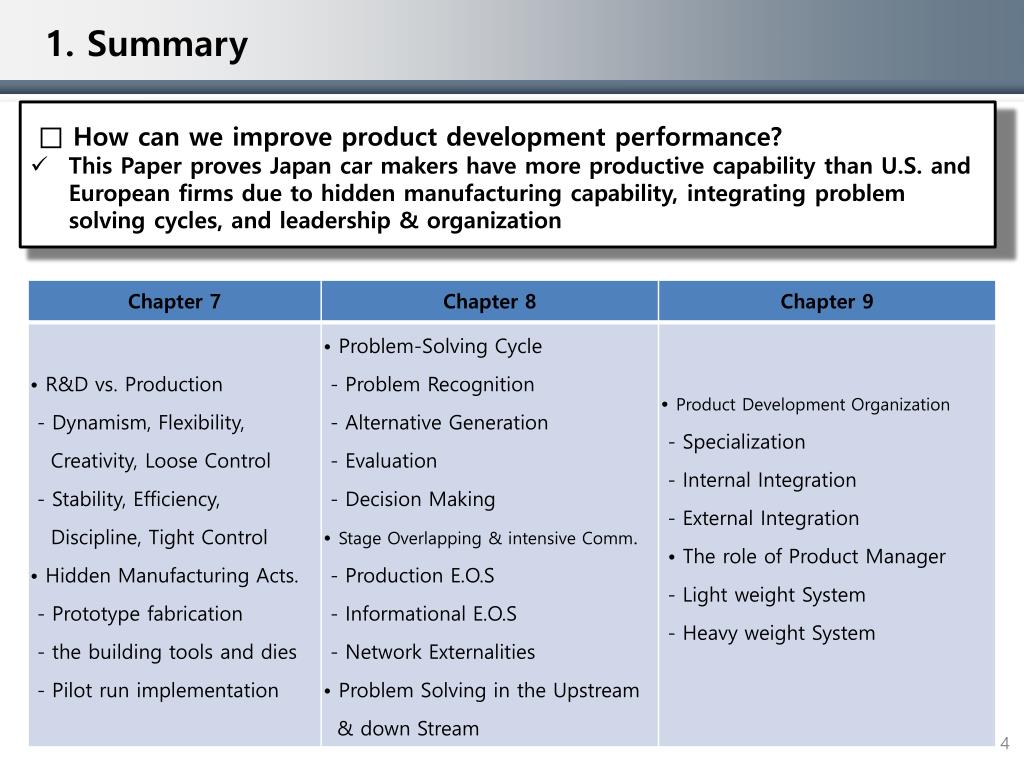The width and height of the screenshot is (1024, 768).
Task: Click 'Problem Solving in the Upstream' bullet
Action: pyautogui.click(x=488, y=690)
